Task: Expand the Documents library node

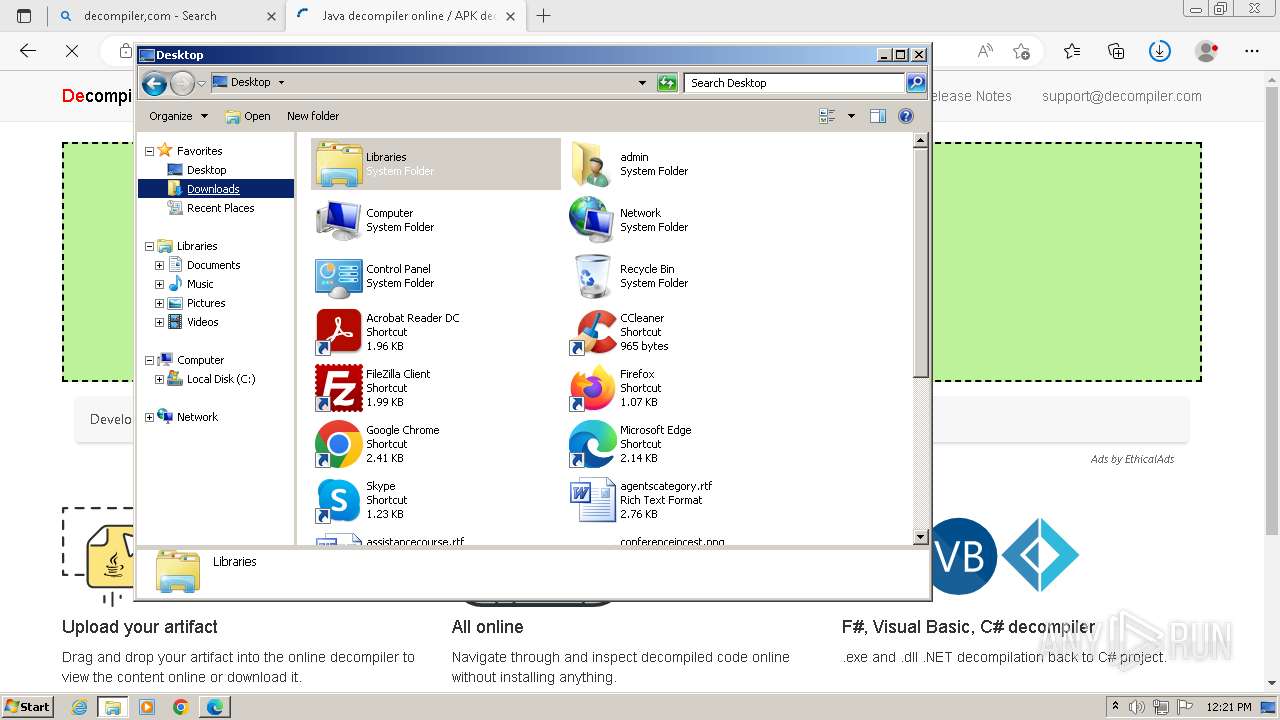Action: [159, 265]
